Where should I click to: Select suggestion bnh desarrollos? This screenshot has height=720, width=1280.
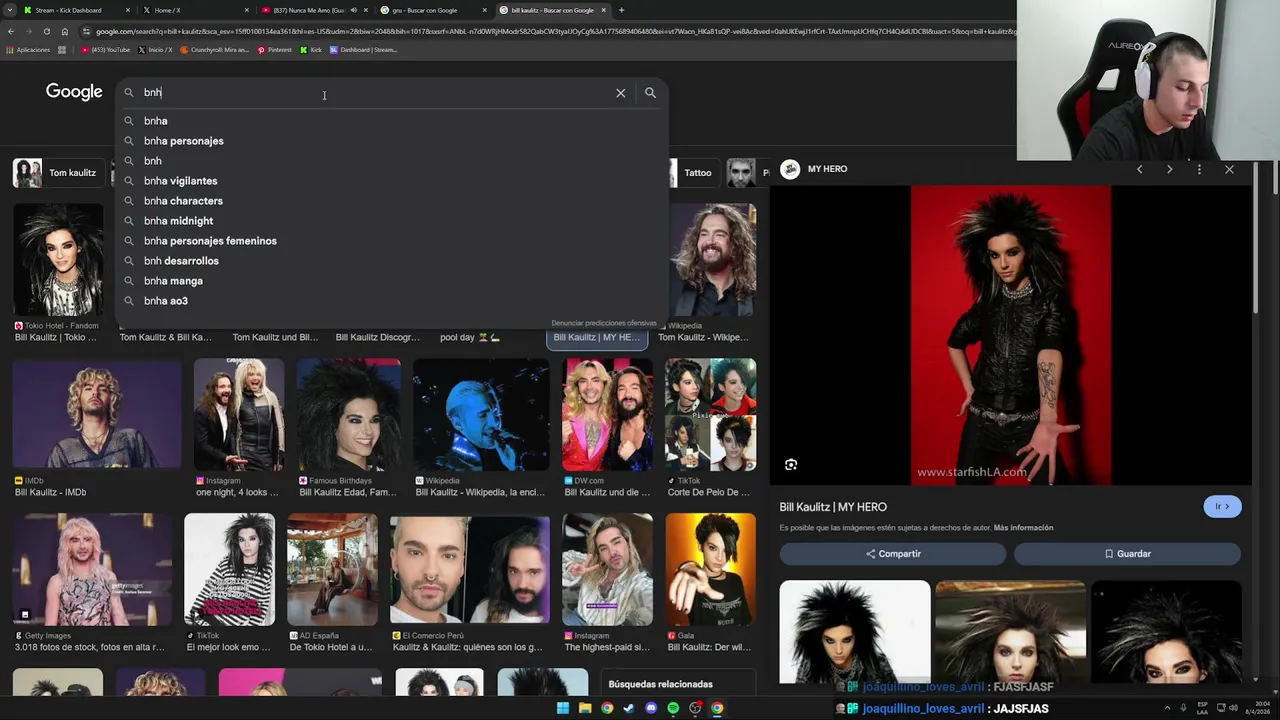coord(392,261)
